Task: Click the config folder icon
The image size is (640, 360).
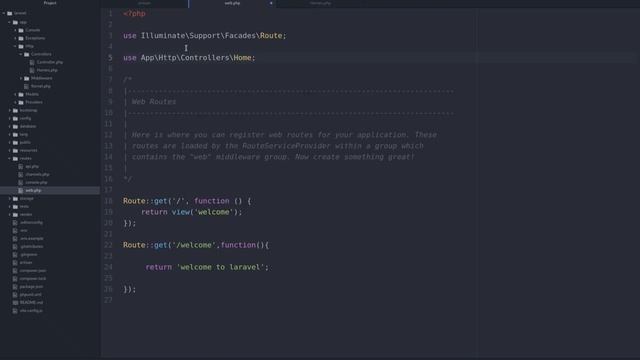Action: click(x=15, y=118)
